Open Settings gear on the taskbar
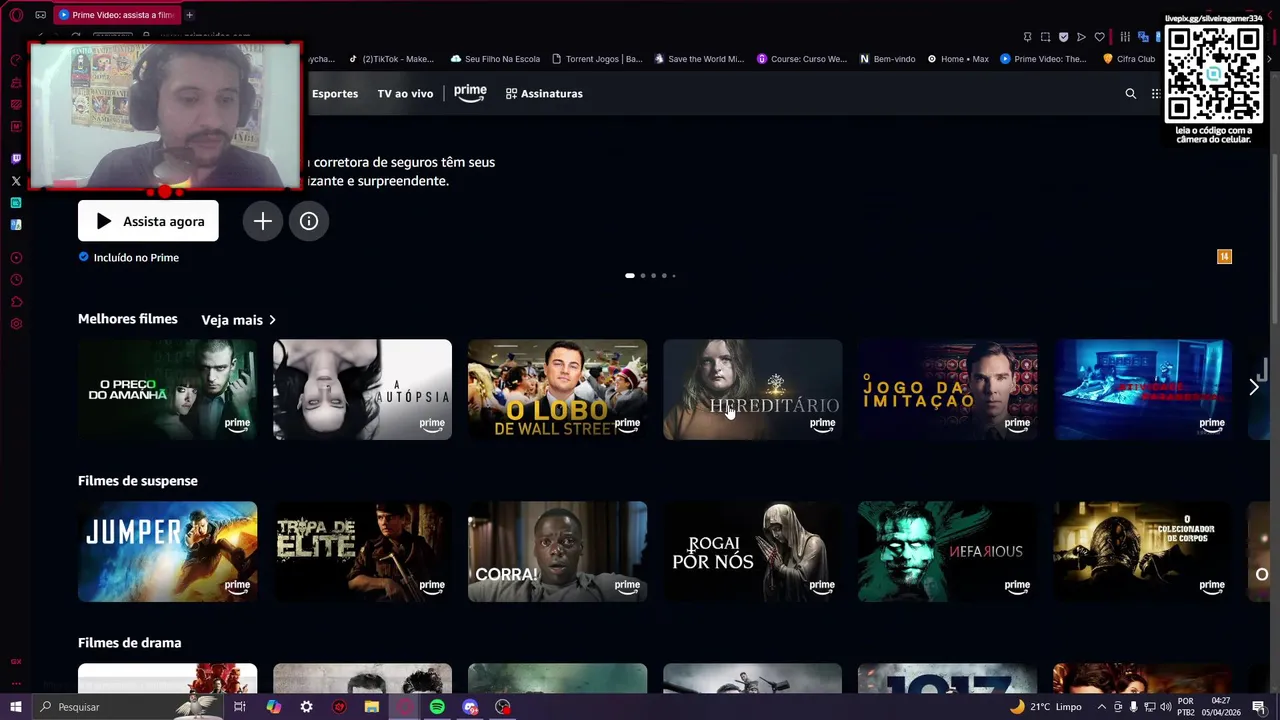Image resolution: width=1280 pixels, height=720 pixels. pos(306,707)
